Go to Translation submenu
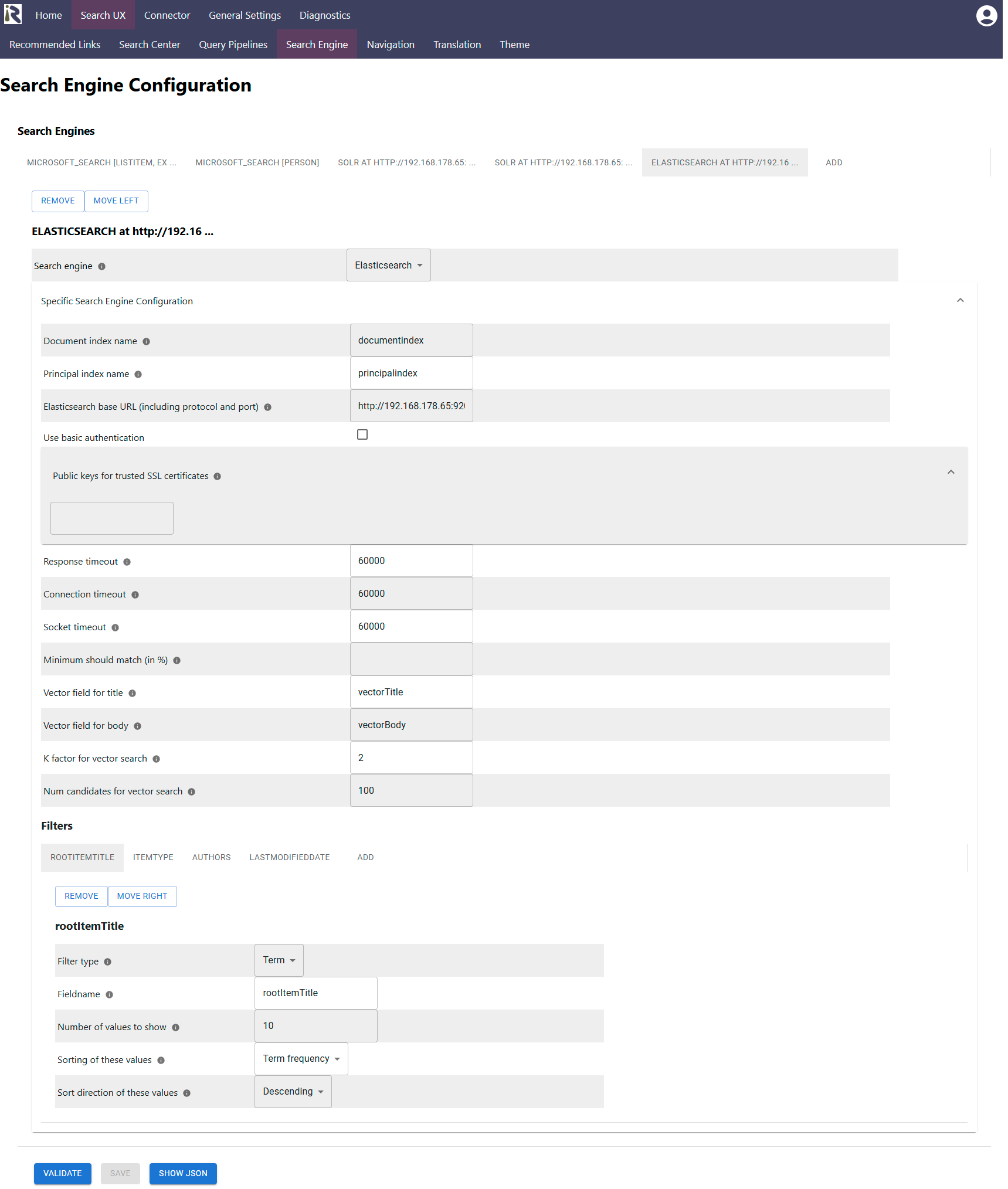 [457, 45]
